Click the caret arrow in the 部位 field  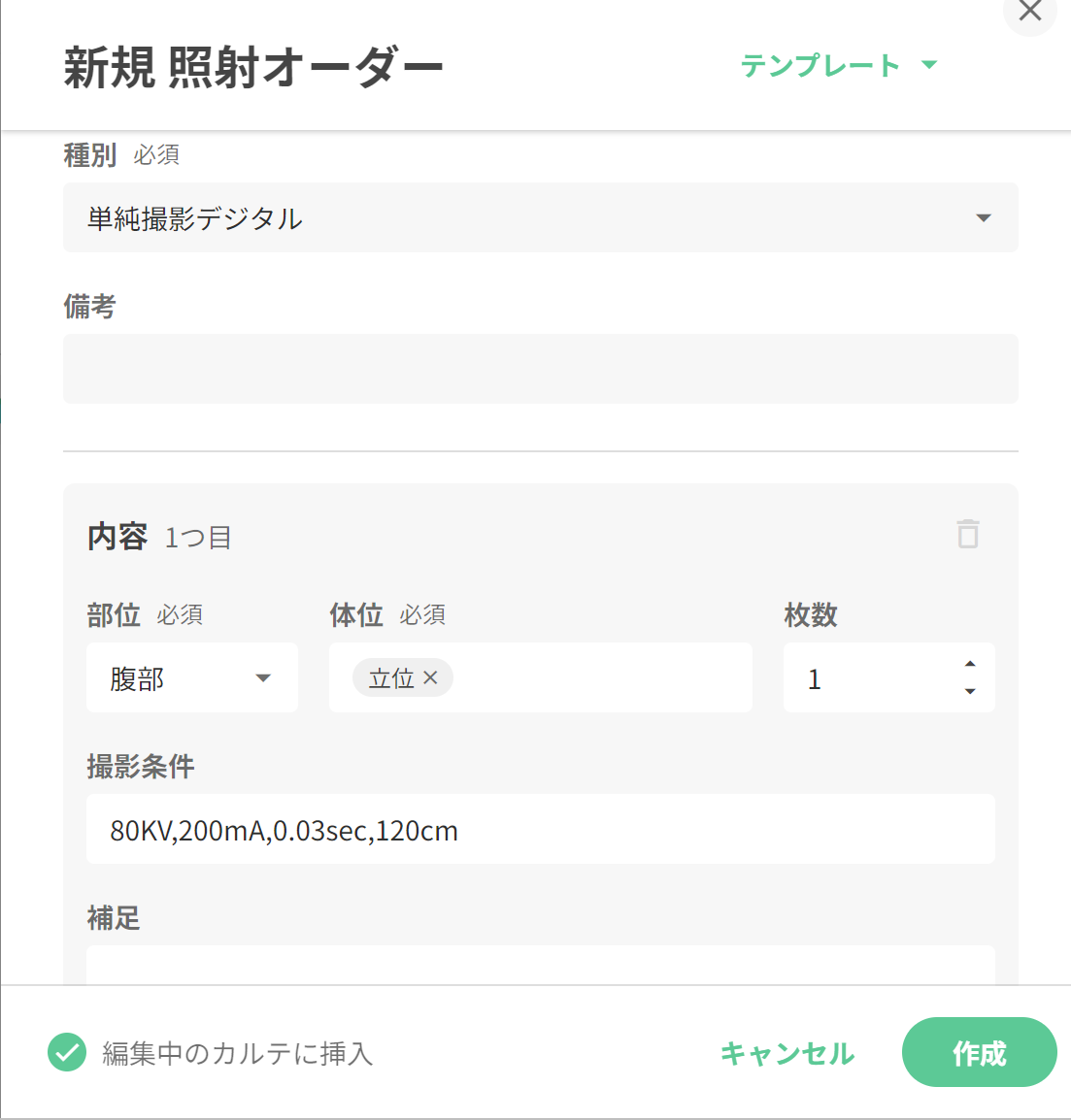pyautogui.click(x=263, y=677)
